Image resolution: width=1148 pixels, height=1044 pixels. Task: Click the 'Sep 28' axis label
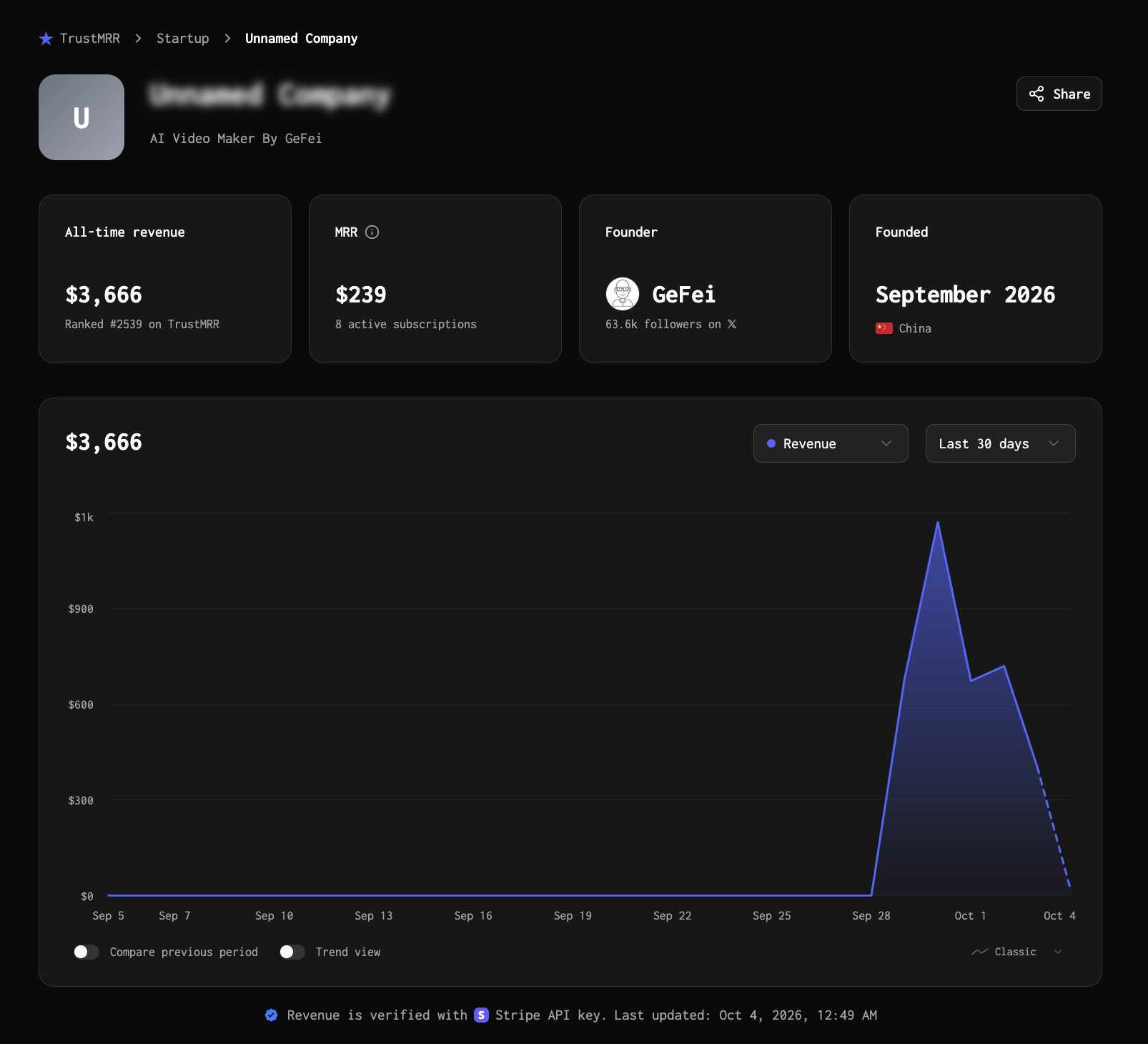click(x=871, y=915)
